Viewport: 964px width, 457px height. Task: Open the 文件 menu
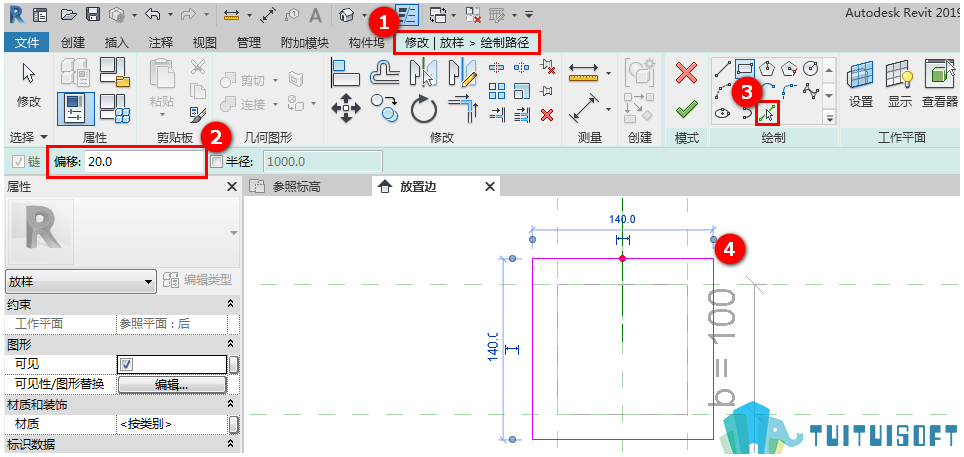[x=27, y=42]
